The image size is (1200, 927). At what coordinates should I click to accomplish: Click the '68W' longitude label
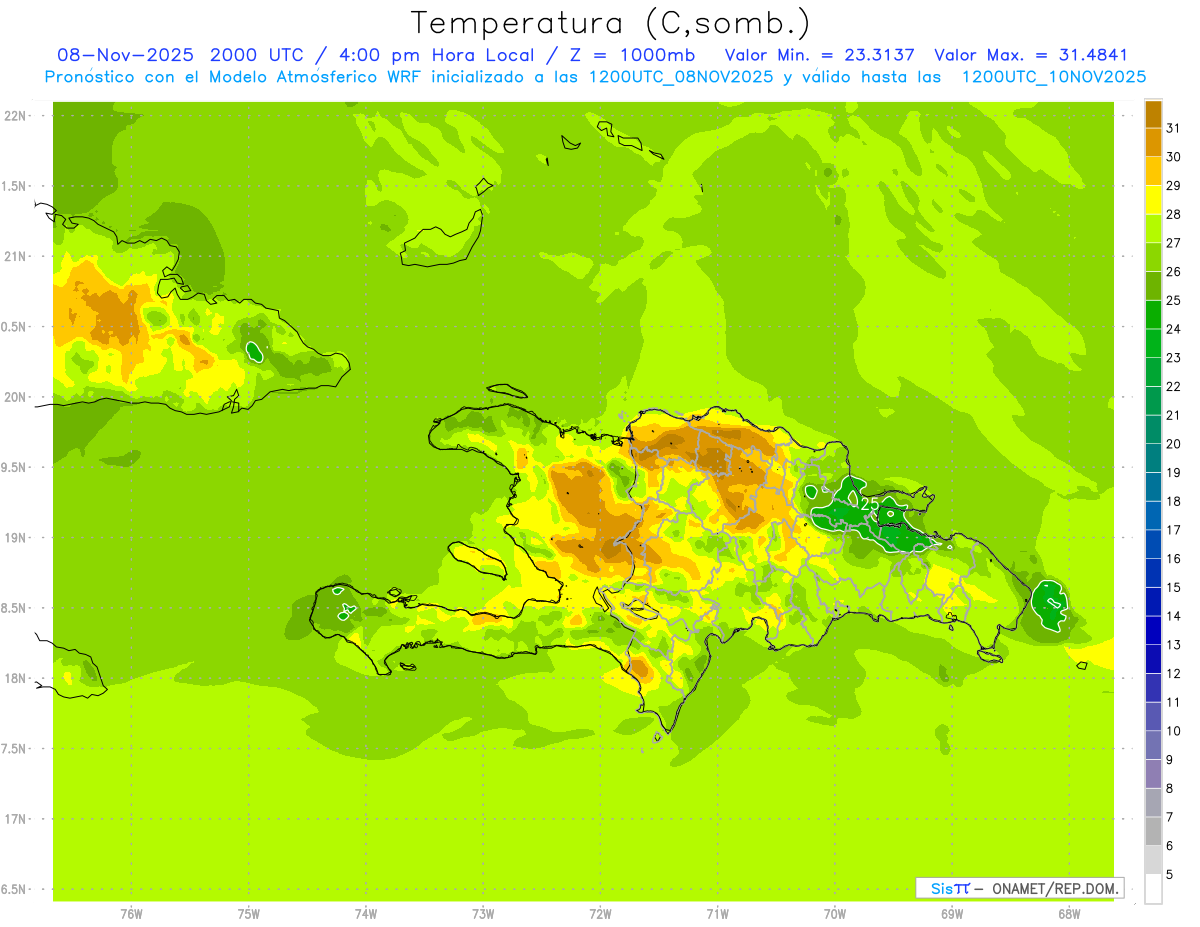1069,914
